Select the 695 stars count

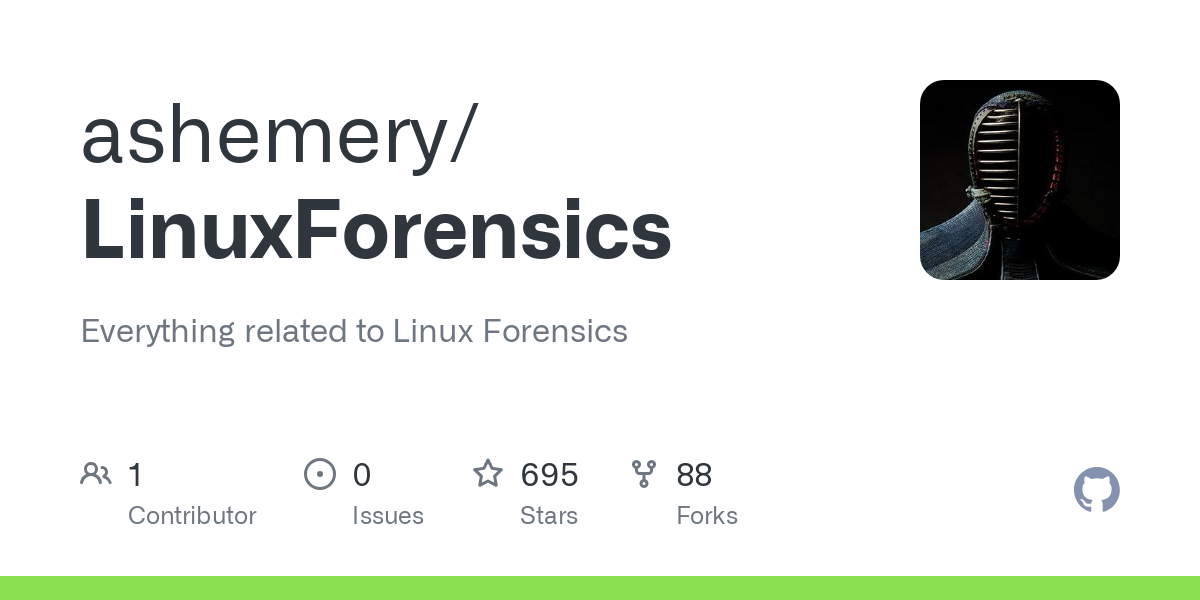[x=549, y=475]
